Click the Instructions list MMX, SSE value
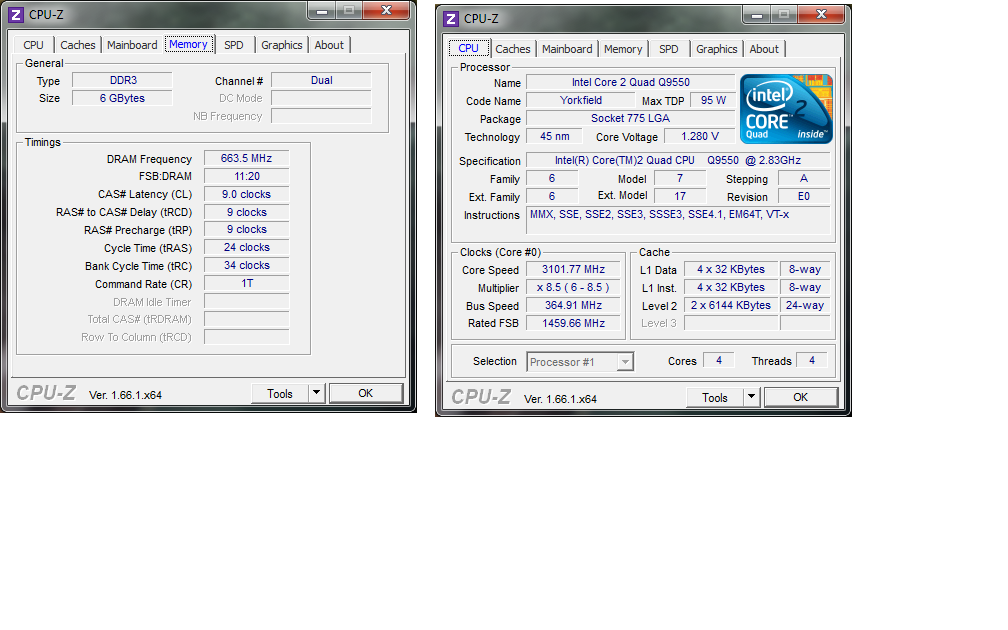This screenshot has height=630, width=1008. (x=678, y=220)
